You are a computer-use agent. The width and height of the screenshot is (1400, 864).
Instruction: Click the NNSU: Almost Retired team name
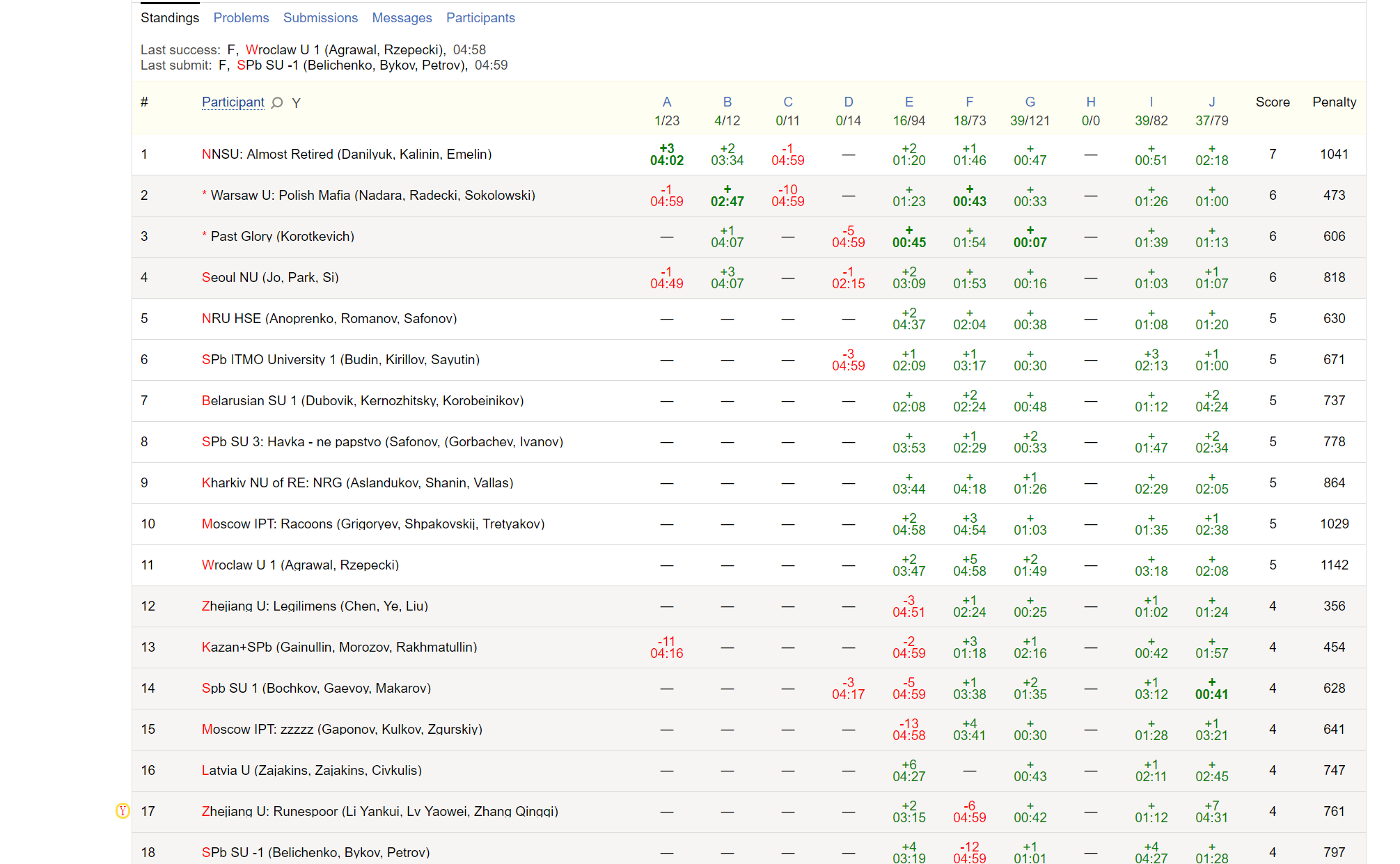(347, 155)
